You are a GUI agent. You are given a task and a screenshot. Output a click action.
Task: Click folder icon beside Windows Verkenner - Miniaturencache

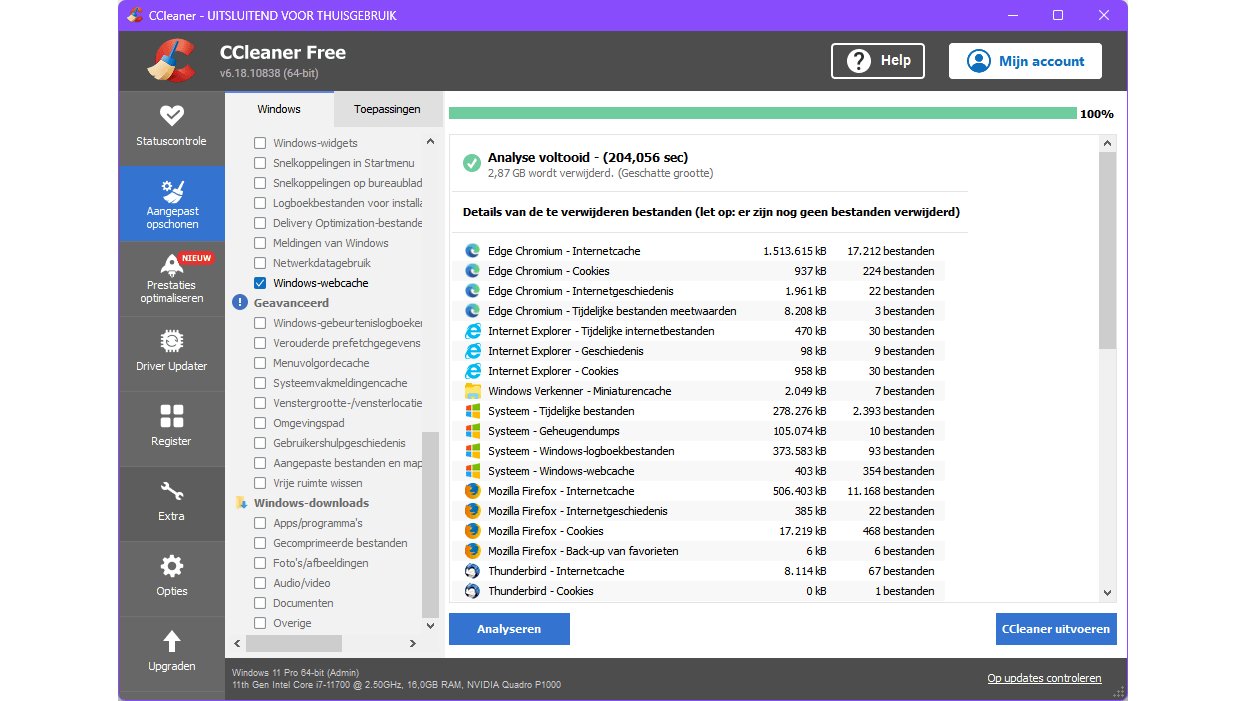point(473,391)
